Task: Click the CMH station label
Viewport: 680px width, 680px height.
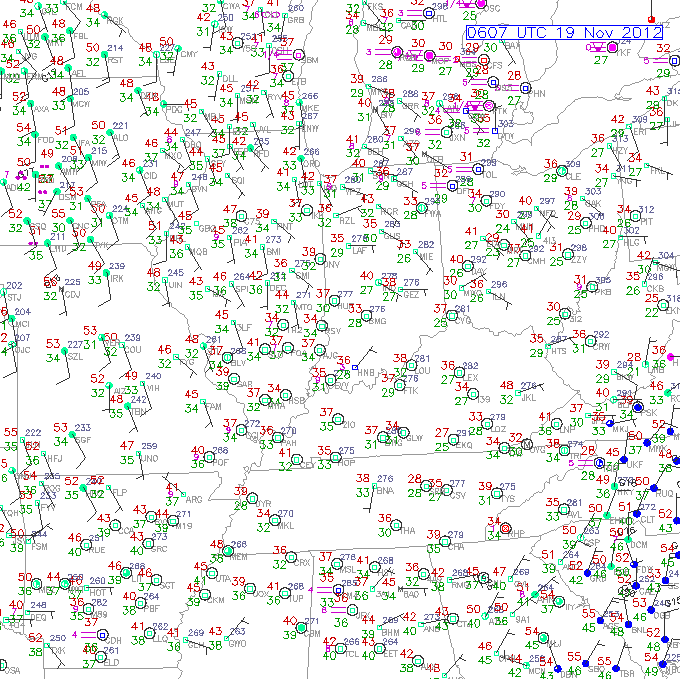Action: point(537,261)
